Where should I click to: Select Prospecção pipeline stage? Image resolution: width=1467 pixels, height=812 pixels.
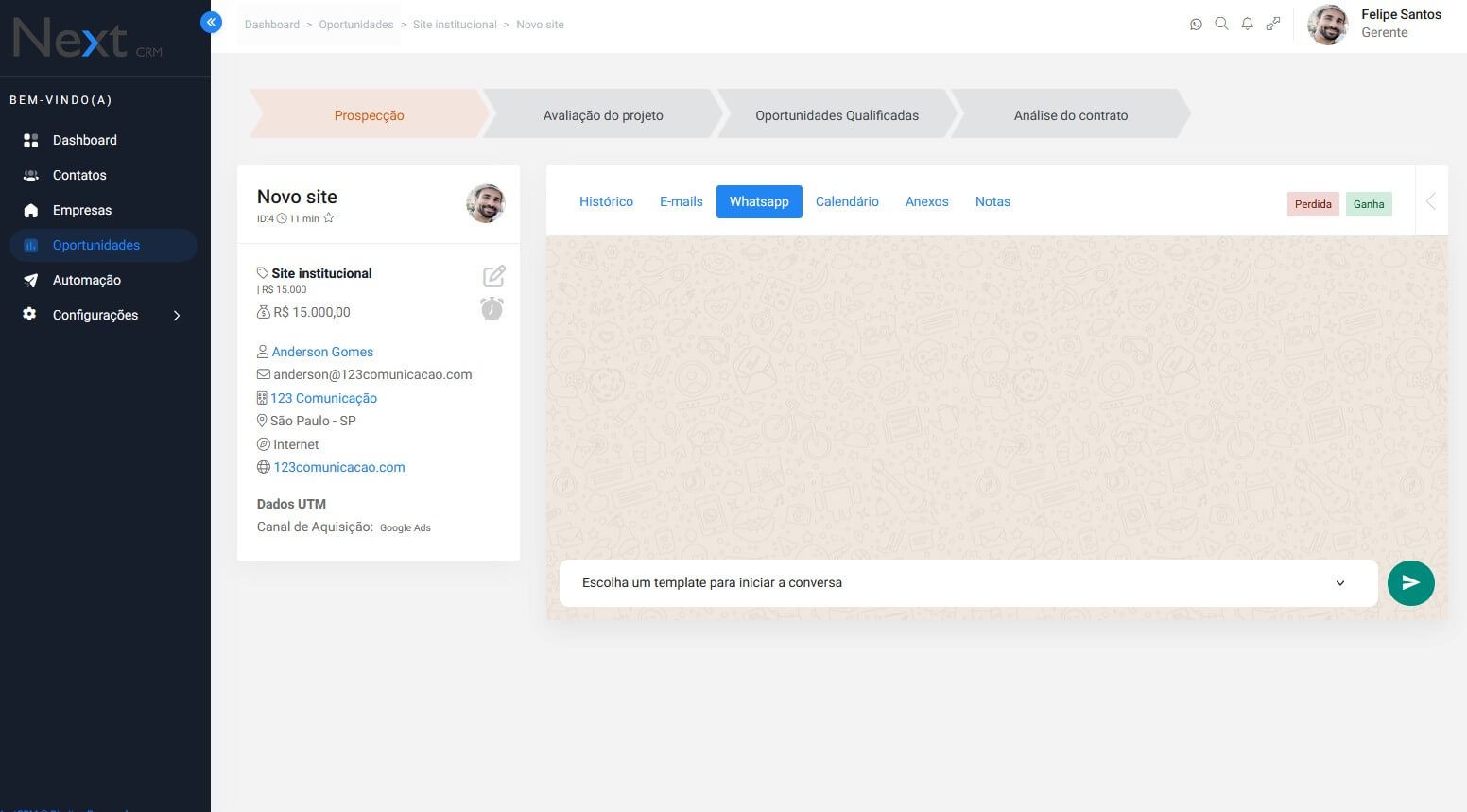(x=369, y=115)
